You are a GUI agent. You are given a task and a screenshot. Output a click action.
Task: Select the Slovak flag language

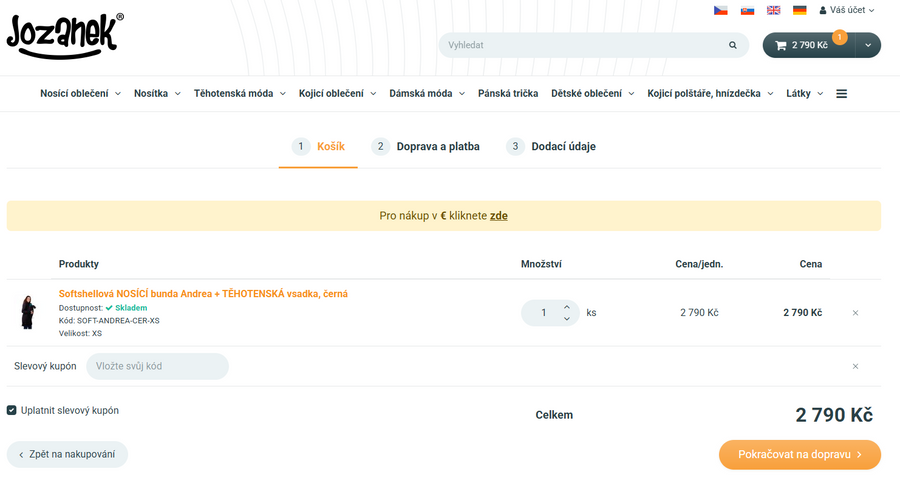click(x=747, y=10)
